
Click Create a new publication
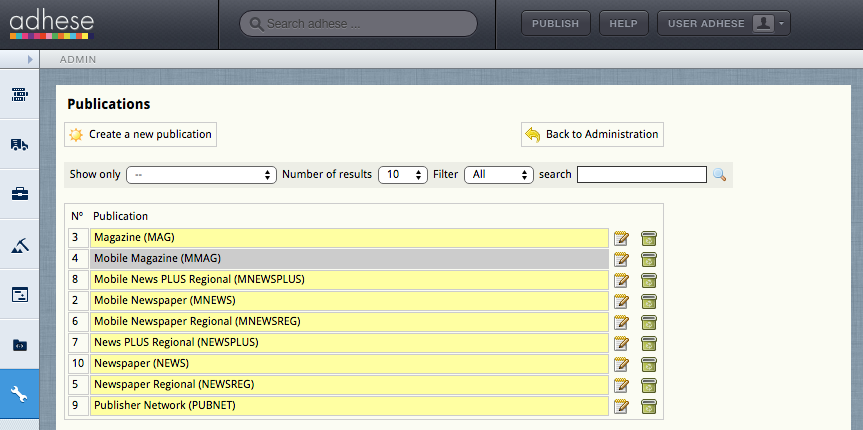pos(140,135)
